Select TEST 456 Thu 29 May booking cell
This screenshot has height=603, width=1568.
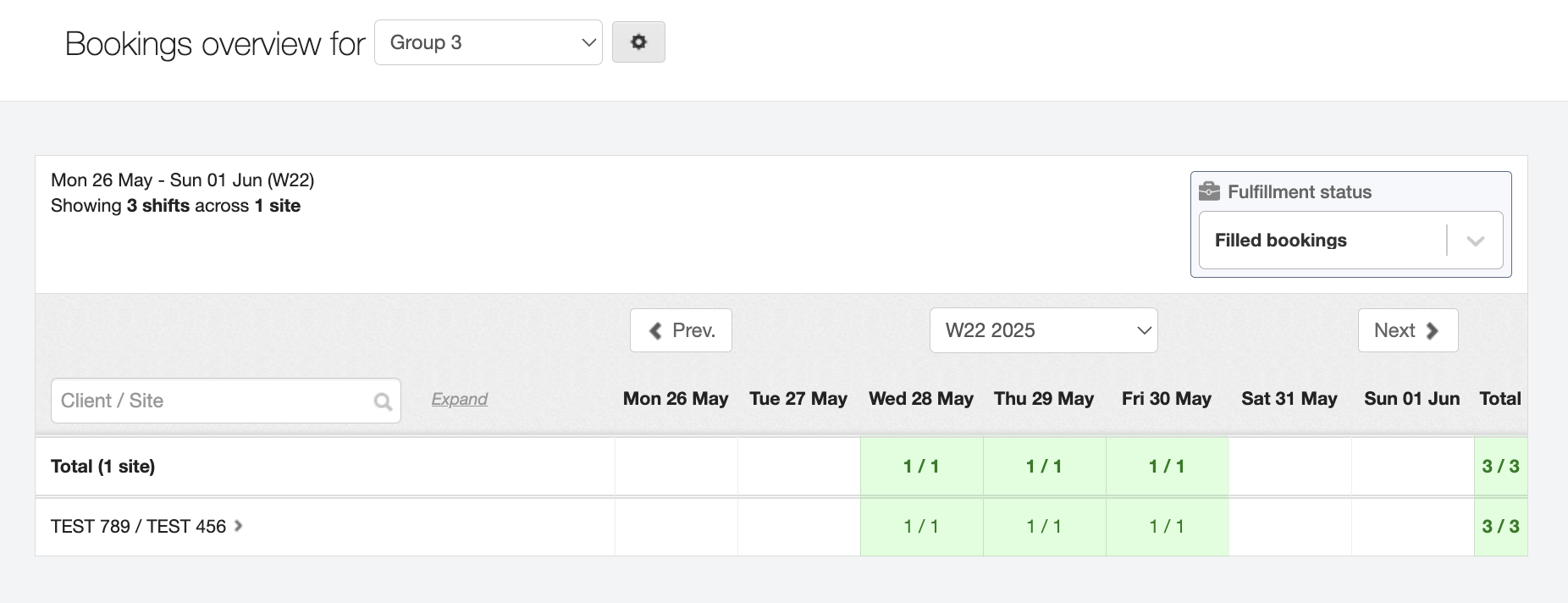click(1044, 526)
